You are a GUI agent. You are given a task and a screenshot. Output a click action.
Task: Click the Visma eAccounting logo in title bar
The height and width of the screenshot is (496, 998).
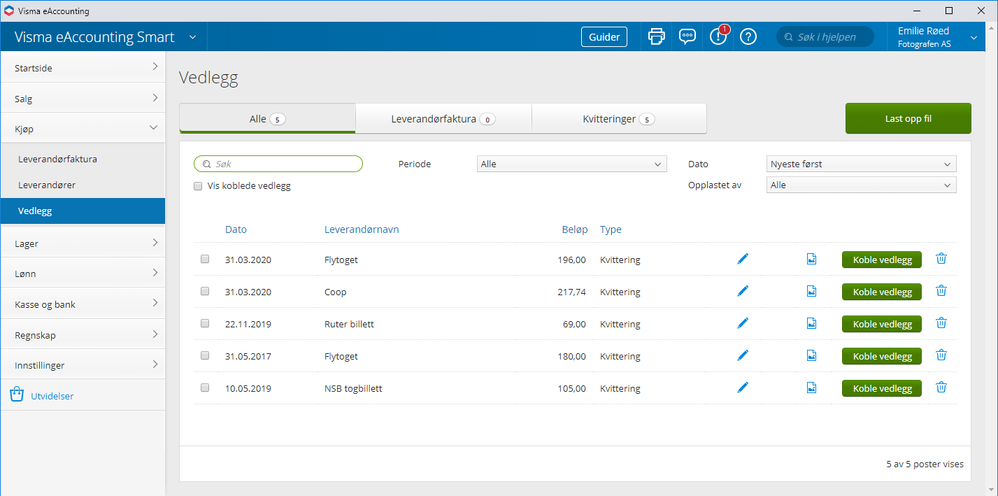(8, 11)
